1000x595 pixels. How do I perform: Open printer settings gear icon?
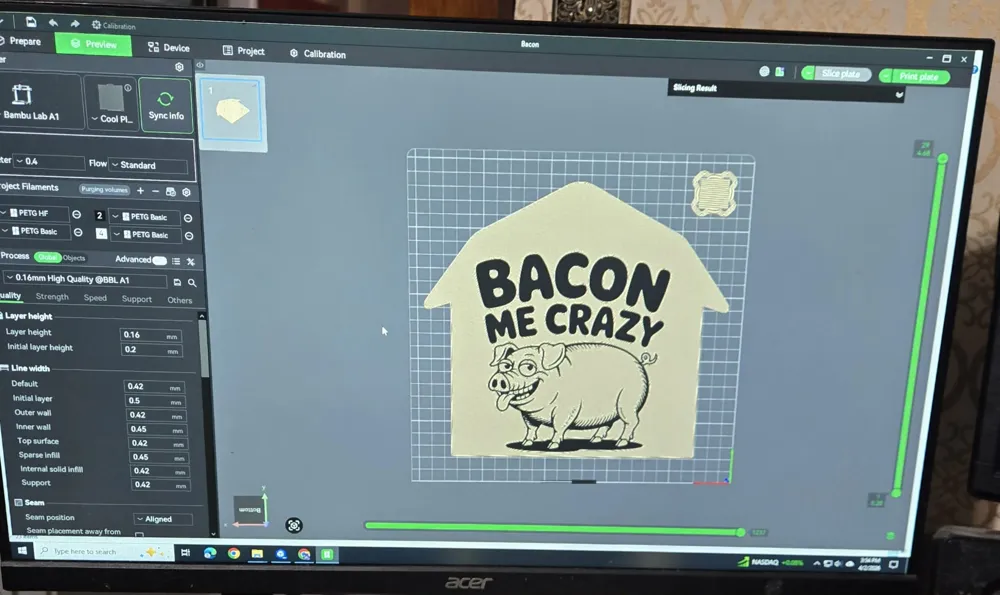coord(179,66)
